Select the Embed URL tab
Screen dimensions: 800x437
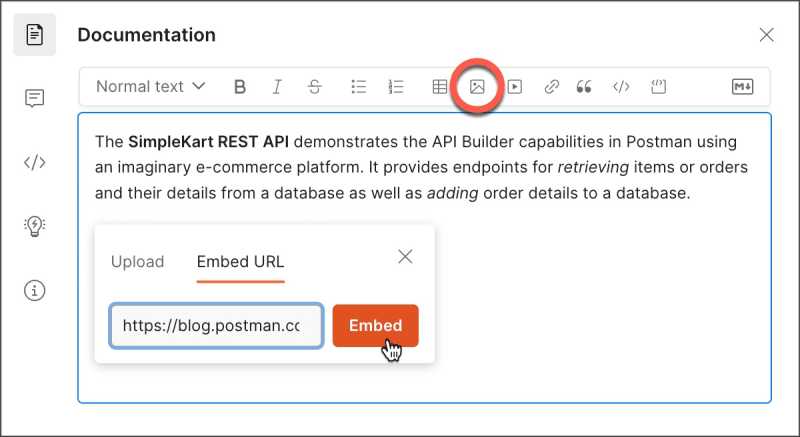tap(240, 262)
